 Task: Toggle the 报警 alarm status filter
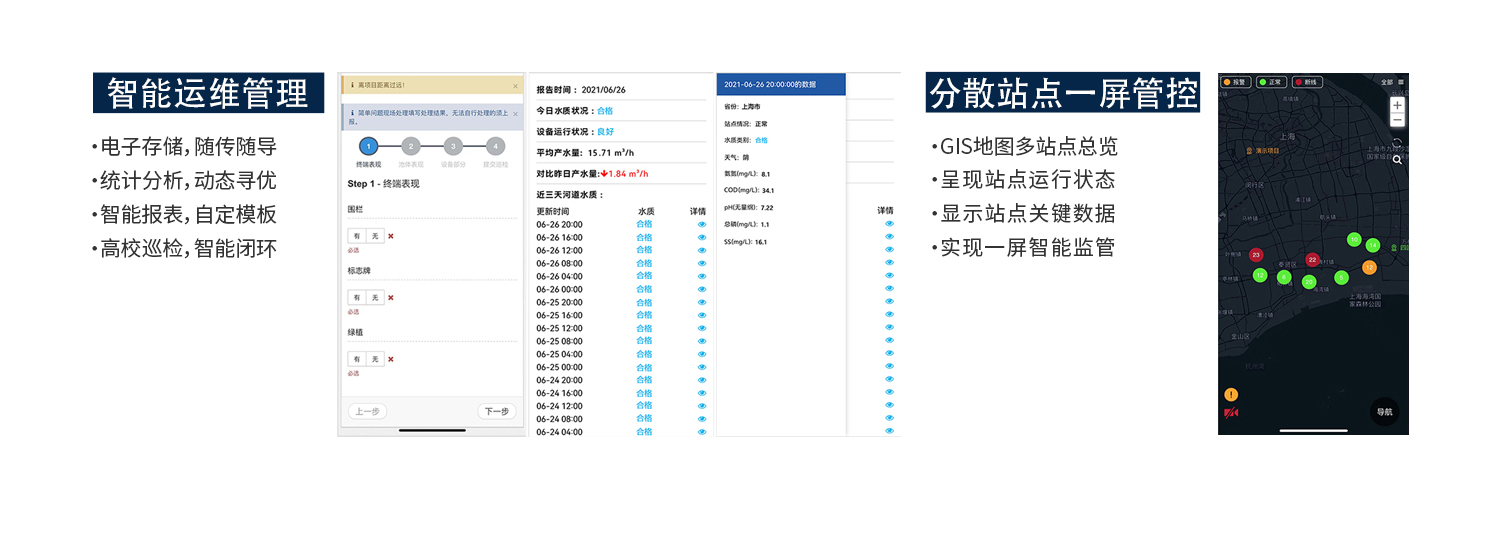pos(1236,82)
